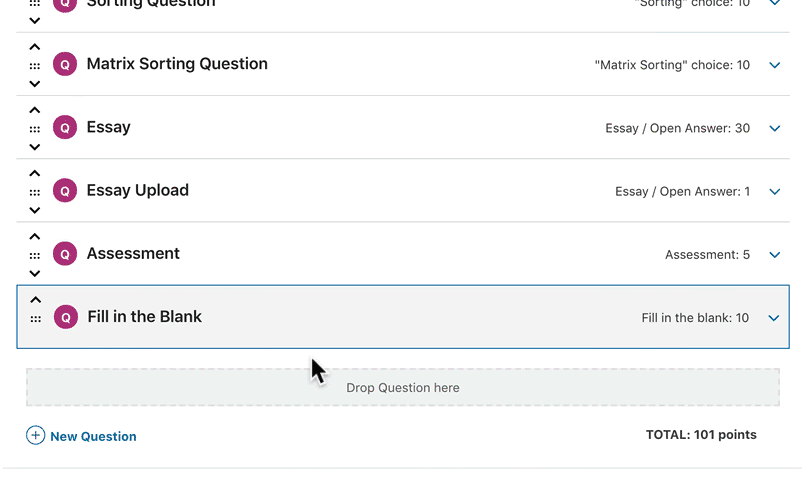Click the New Question link
This screenshot has width=802, height=478.
tap(93, 436)
